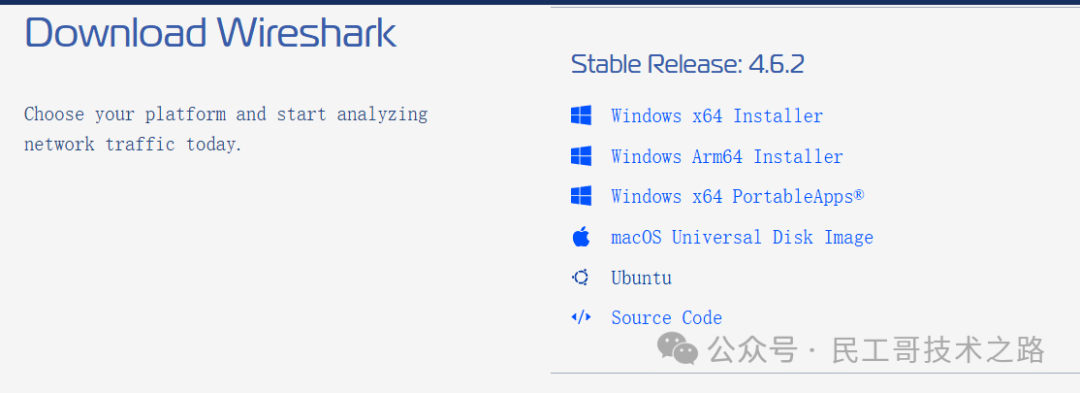Viewport: 1080px width, 393px height.
Task: Click the Download Wireshark heading
Action: coord(210,32)
